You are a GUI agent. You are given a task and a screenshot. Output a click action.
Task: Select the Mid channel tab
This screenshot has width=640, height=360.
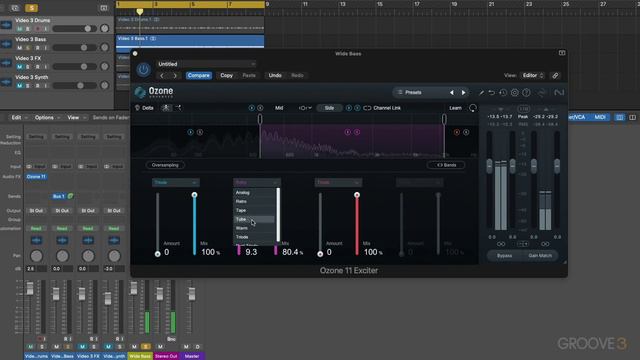pyautogui.click(x=279, y=108)
